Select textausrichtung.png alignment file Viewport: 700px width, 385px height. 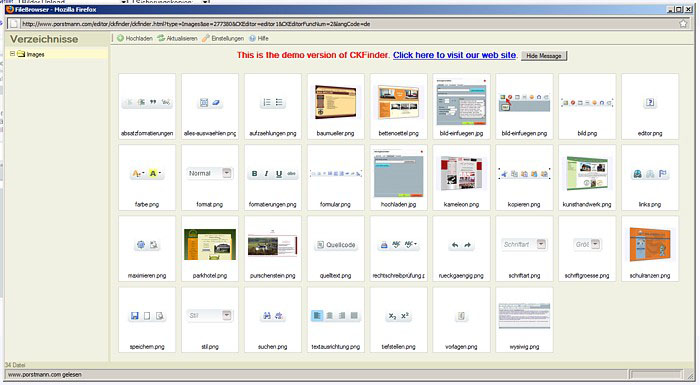[336, 320]
